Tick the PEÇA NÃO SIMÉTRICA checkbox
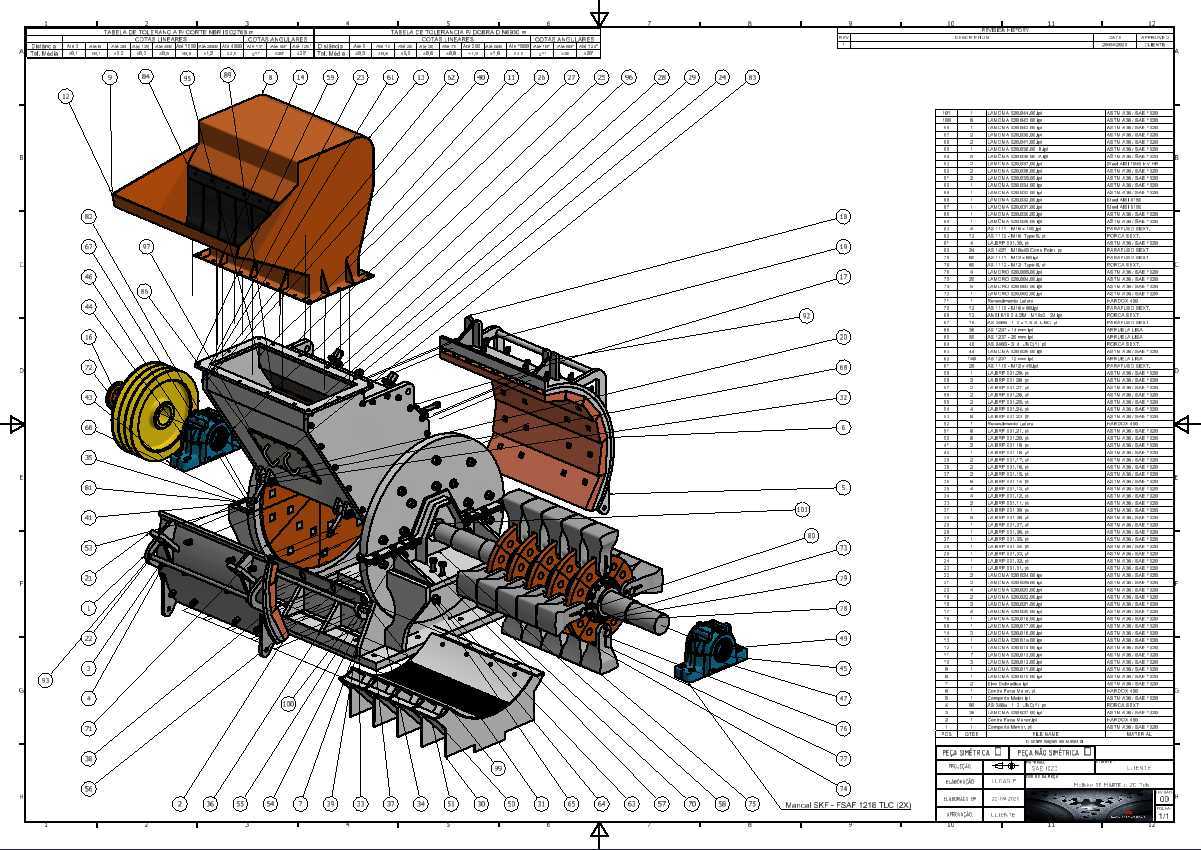Image resolution: width=1201 pixels, height=850 pixels. click(1087, 752)
